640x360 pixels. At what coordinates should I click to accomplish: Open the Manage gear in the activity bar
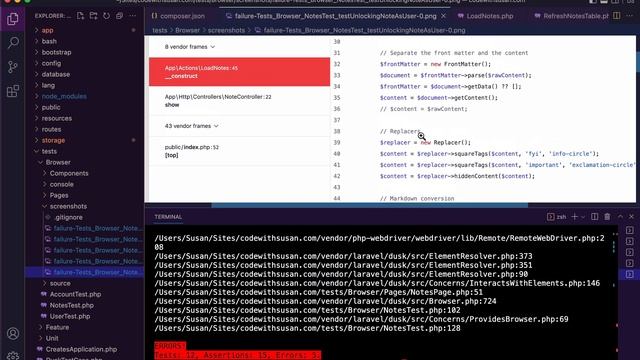pos(13,356)
